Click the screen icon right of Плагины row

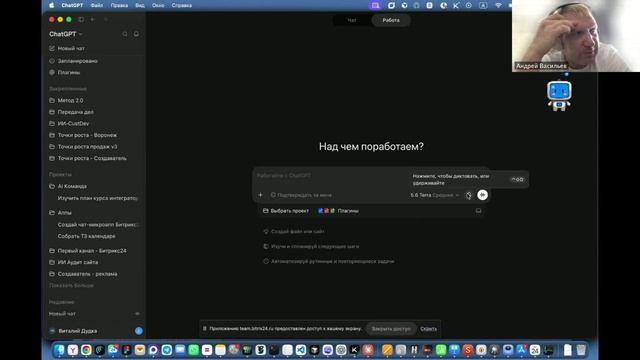click(x=478, y=211)
